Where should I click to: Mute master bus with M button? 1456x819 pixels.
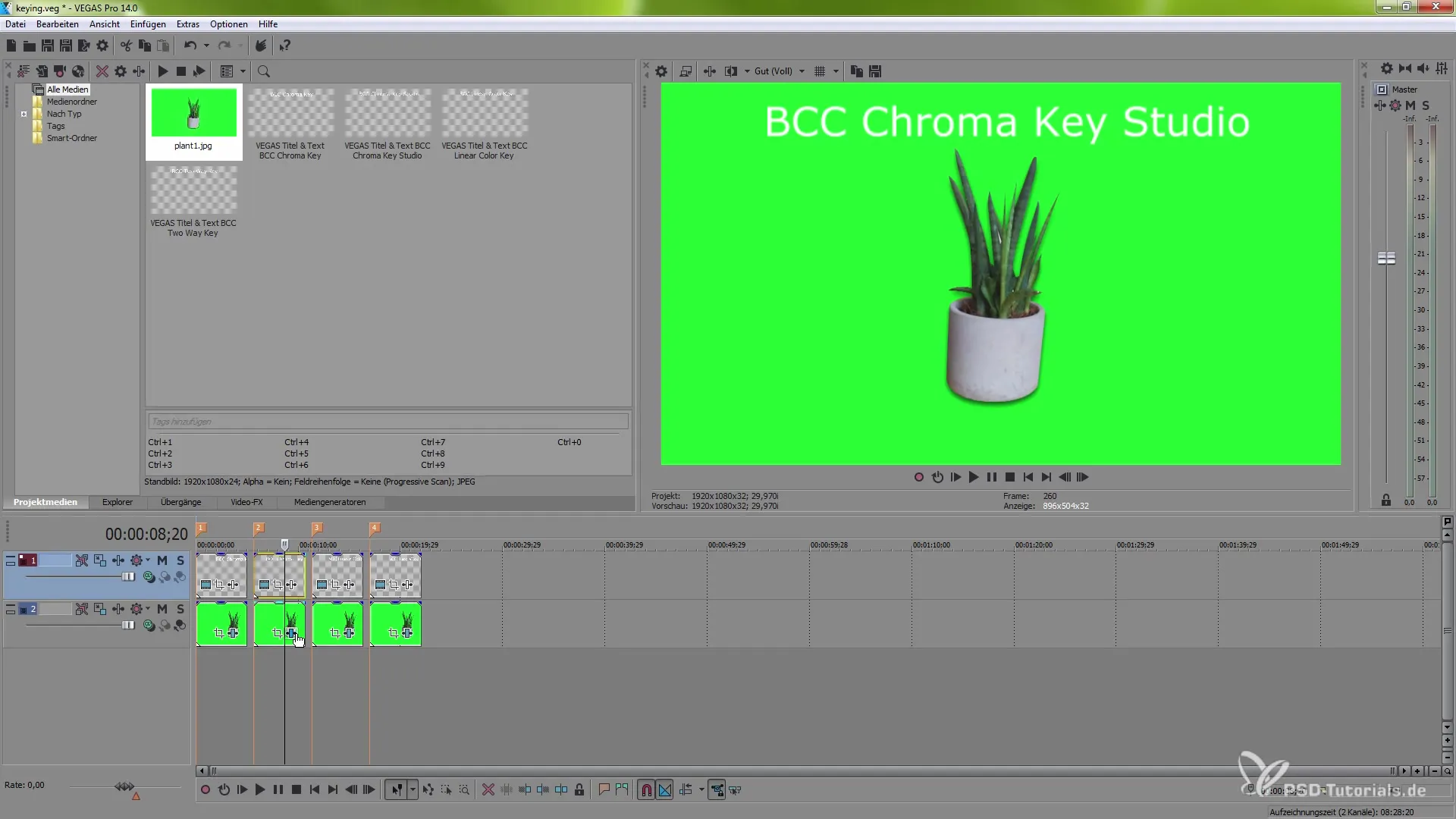(x=1410, y=105)
